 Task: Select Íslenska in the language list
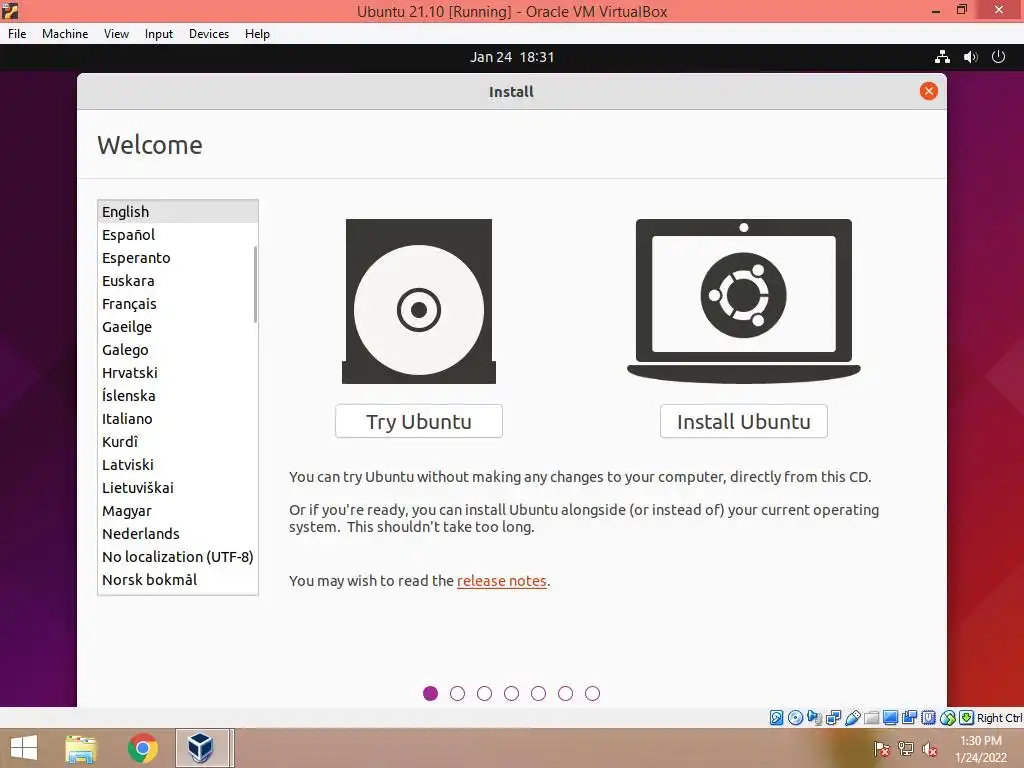178,396
